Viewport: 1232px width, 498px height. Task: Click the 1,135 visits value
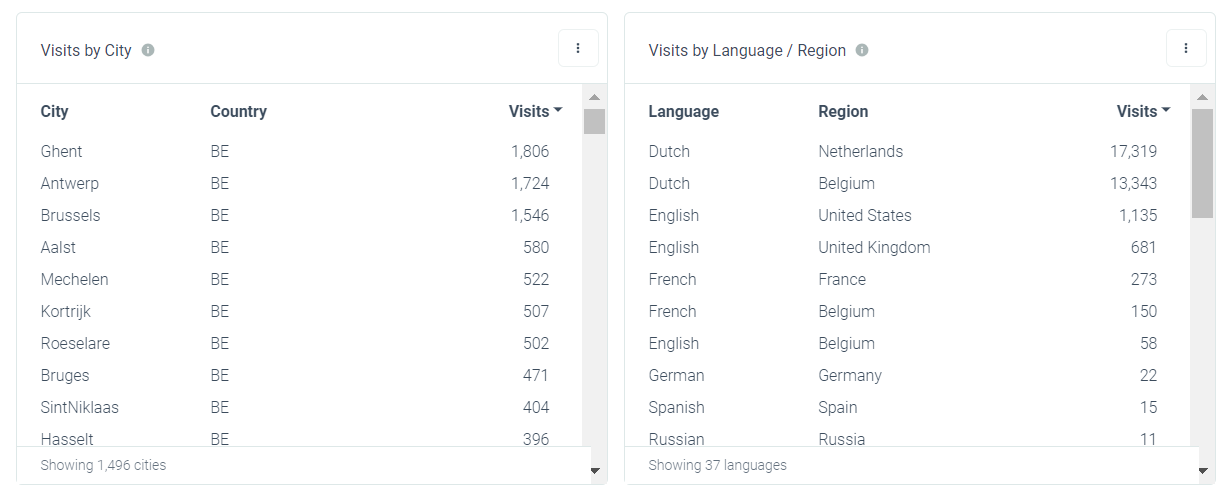click(1138, 215)
